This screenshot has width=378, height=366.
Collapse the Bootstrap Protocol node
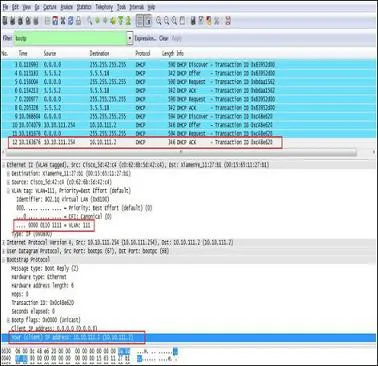click(x=4, y=260)
